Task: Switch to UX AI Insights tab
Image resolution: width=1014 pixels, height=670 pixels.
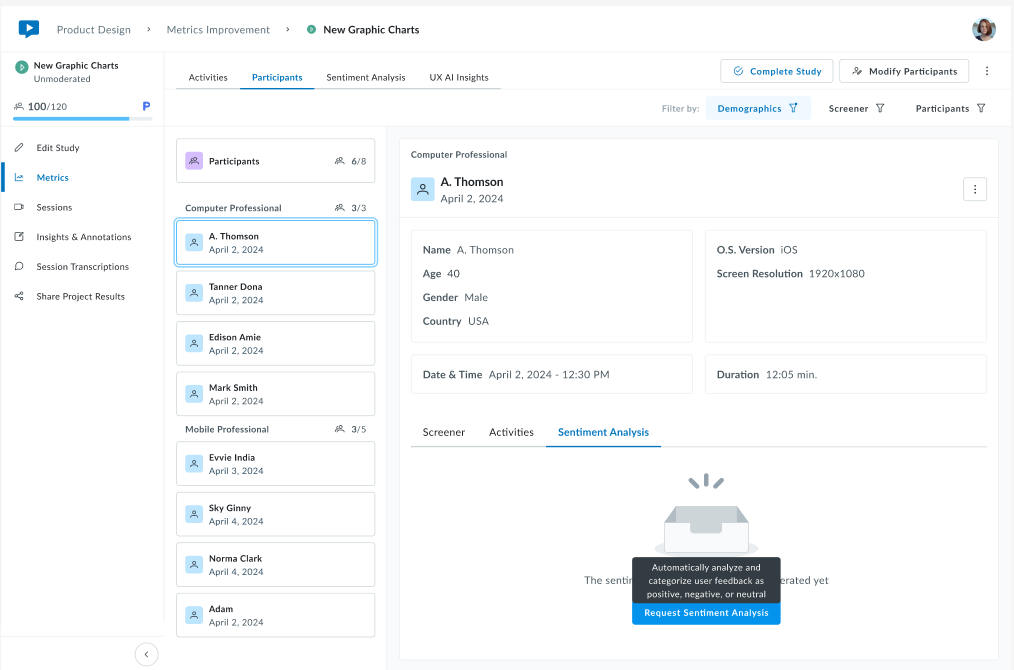Action: pos(458,77)
